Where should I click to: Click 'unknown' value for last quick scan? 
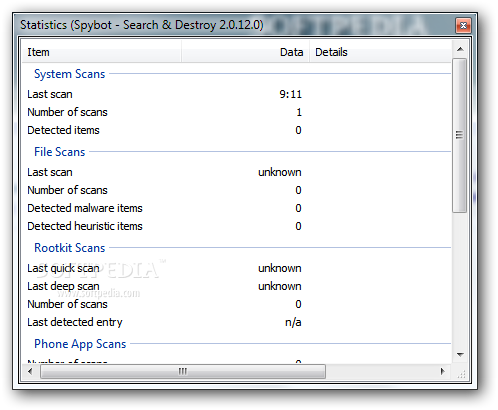click(x=280, y=268)
